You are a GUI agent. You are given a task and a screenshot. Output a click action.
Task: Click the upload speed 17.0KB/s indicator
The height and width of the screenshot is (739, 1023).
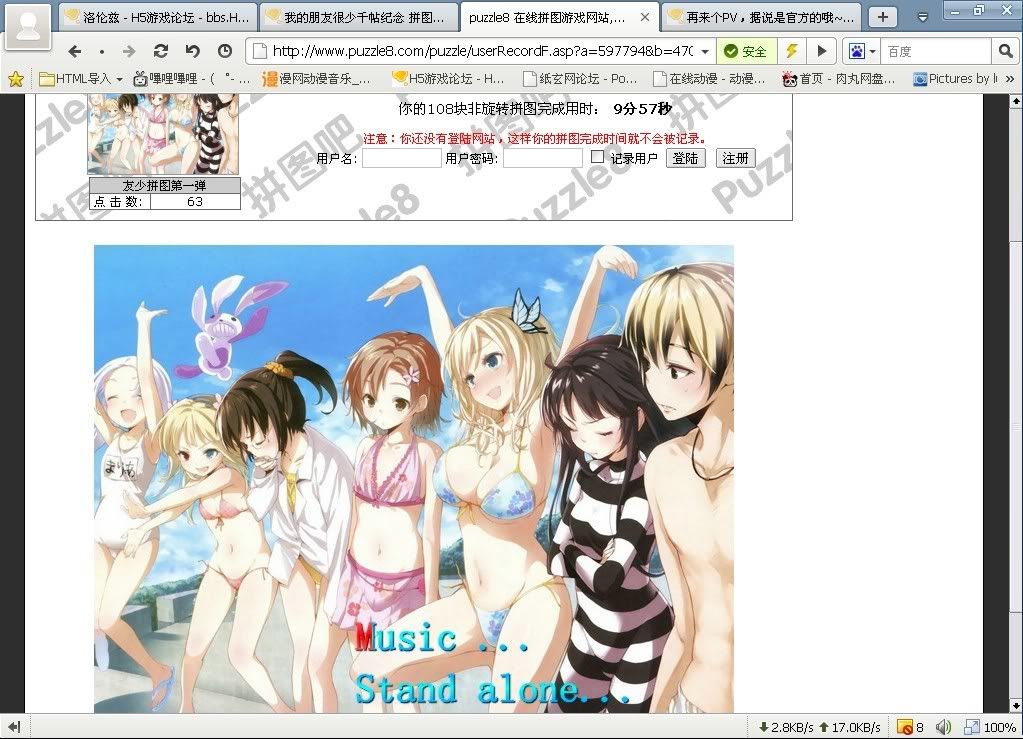[850, 727]
